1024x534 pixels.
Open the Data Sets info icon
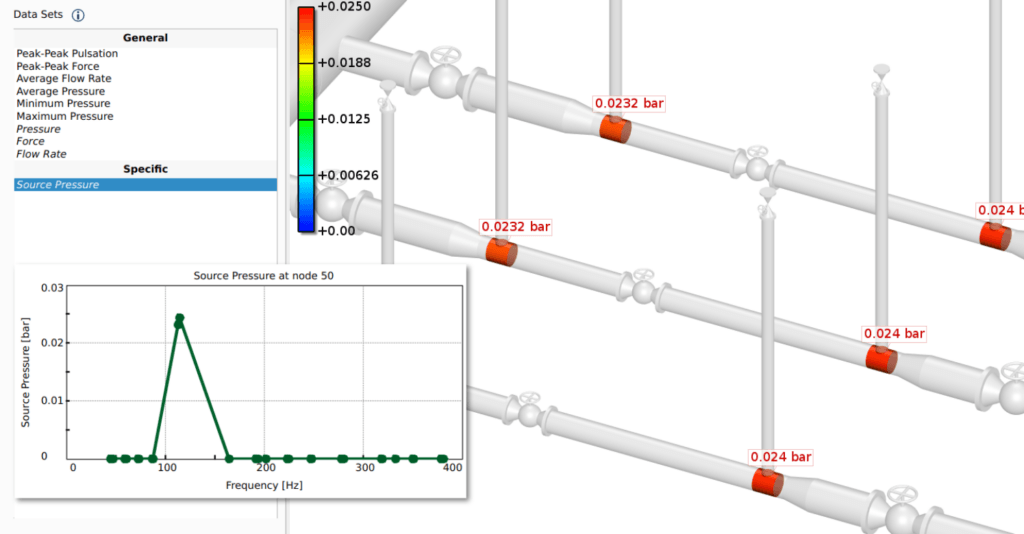tap(78, 15)
